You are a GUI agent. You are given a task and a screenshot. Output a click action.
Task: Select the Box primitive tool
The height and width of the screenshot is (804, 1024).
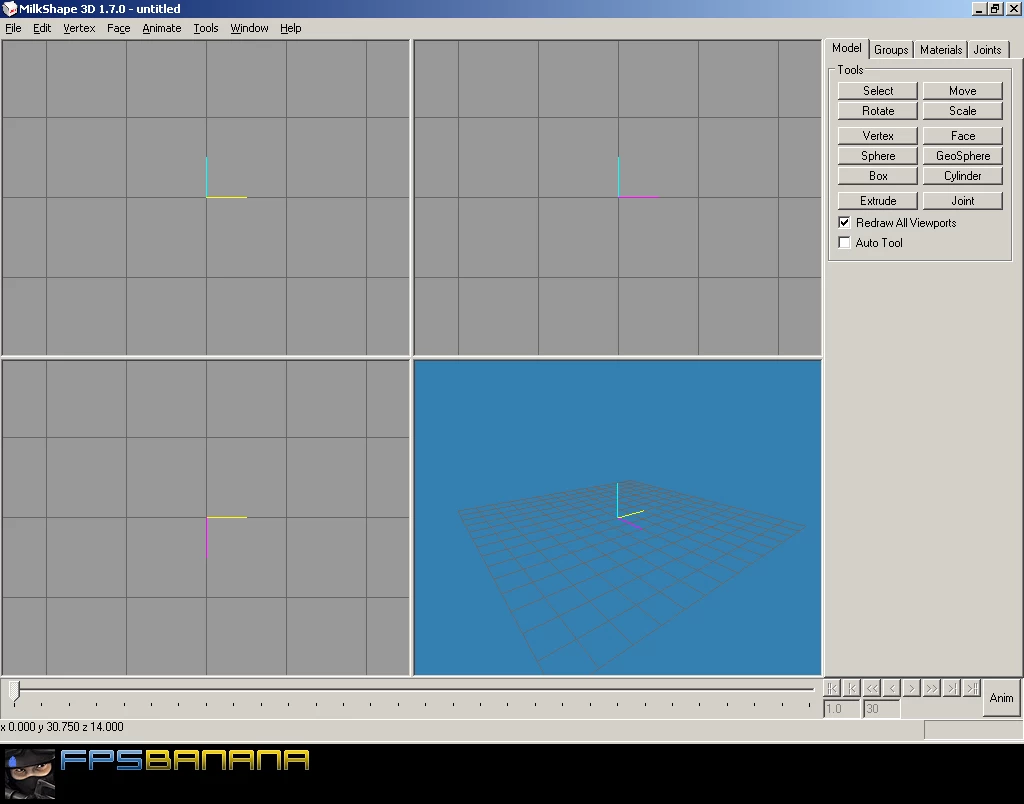(877, 175)
